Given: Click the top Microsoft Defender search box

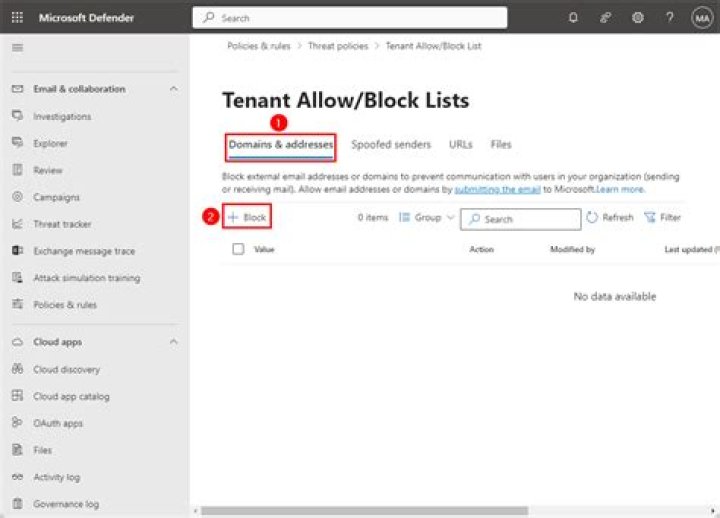Looking at the screenshot, I should 350,18.
